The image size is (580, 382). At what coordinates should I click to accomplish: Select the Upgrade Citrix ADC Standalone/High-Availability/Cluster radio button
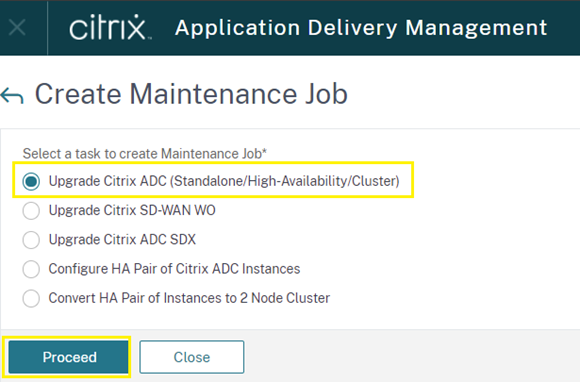(31, 182)
